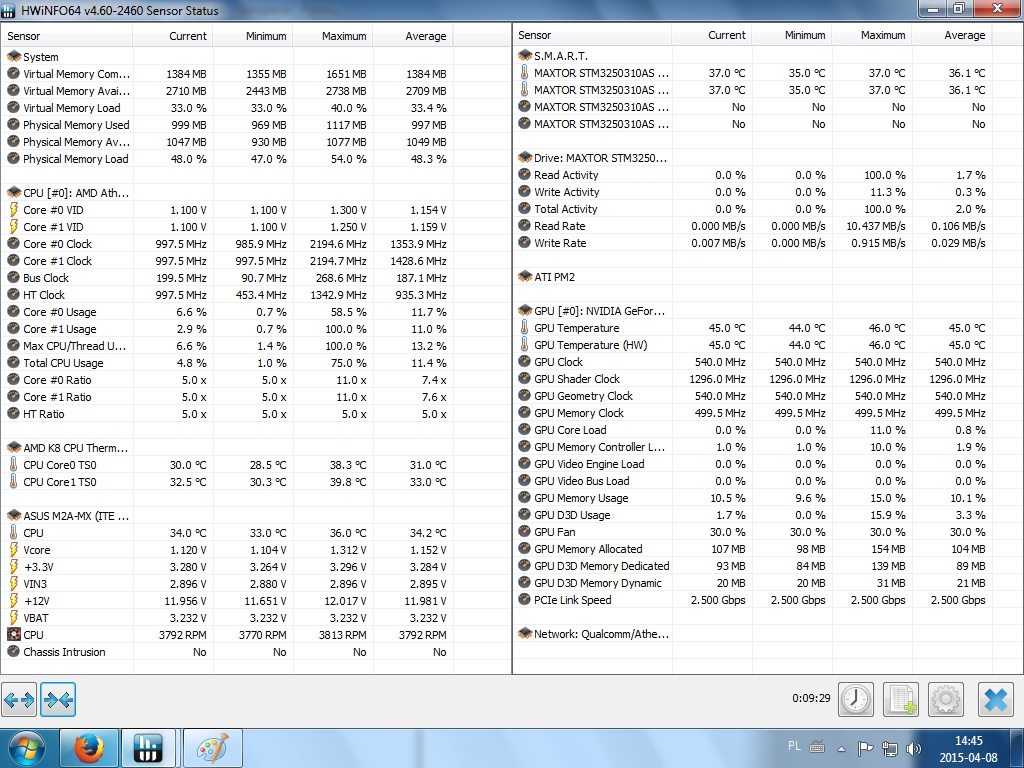This screenshot has width=1024, height=768.
Task: Click the CPU [#0]: AMD Ath... group icon
Action: (14, 193)
